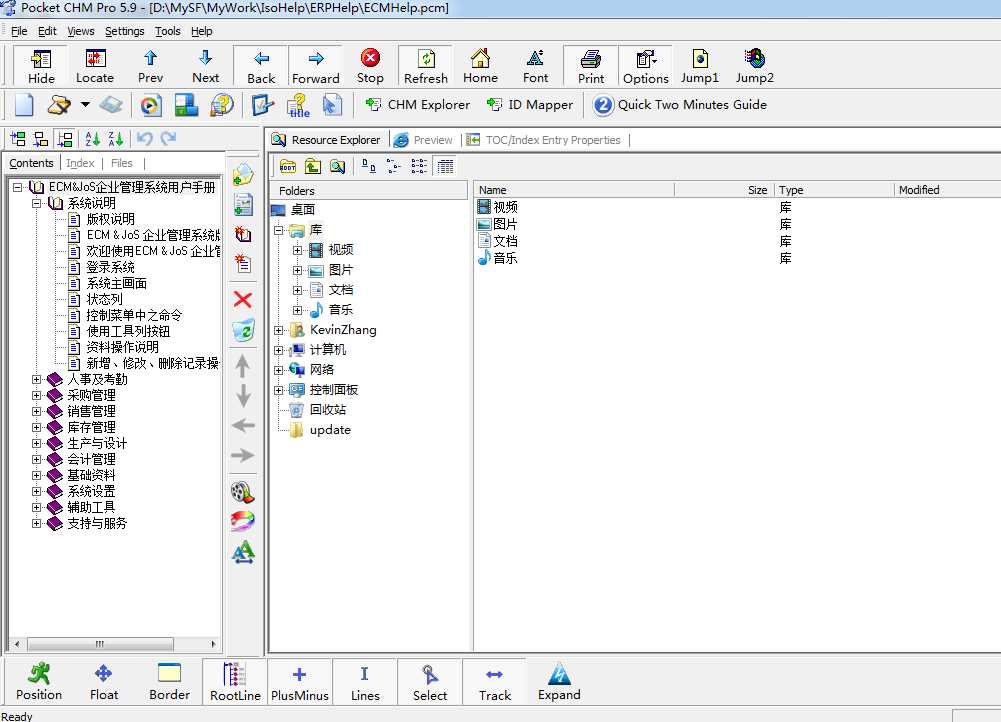Navigate Back in the viewer
This screenshot has height=722, width=1001.
pyautogui.click(x=261, y=66)
